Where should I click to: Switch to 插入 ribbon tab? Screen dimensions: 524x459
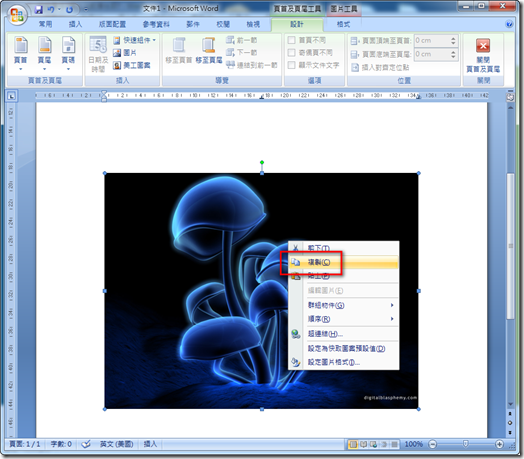[75, 24]
